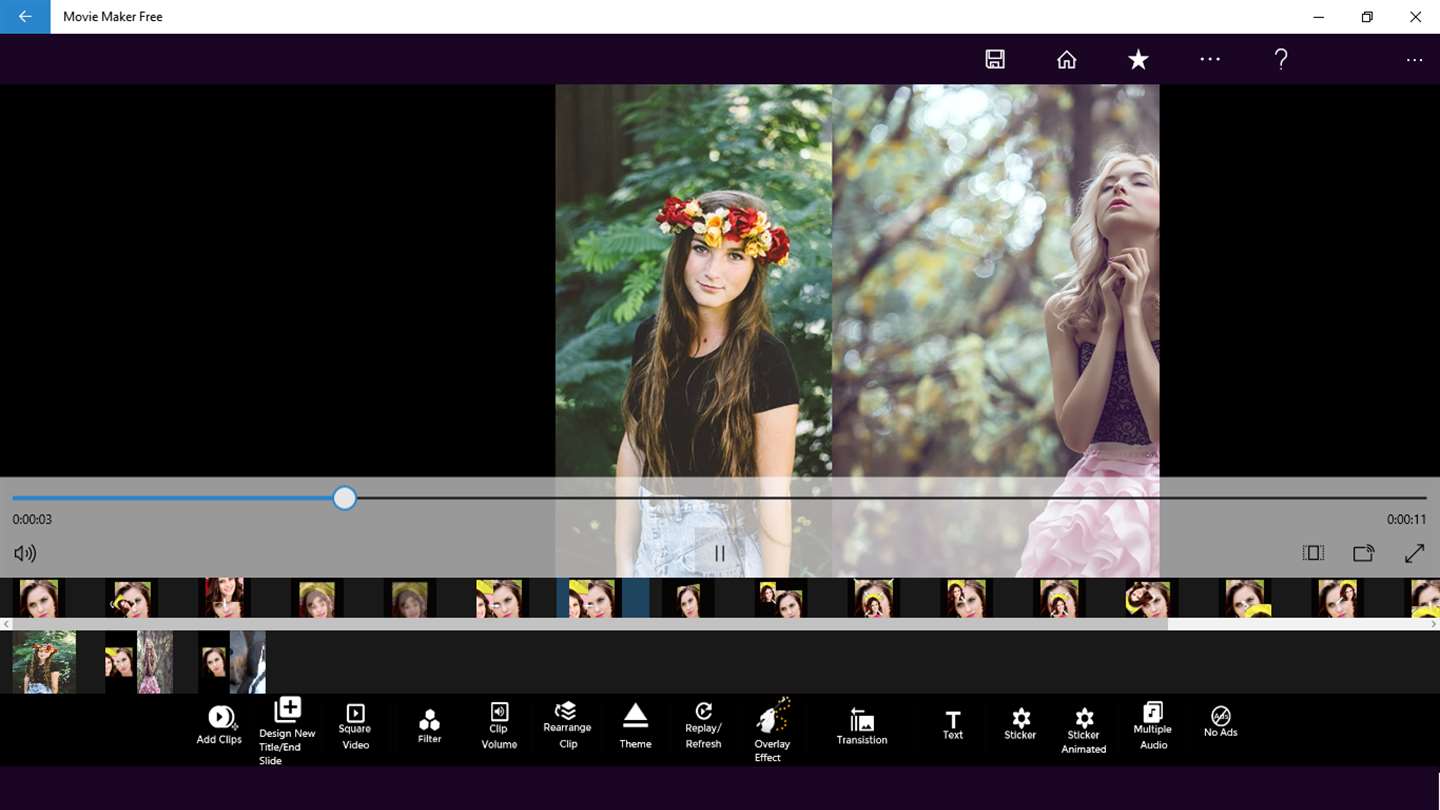Click the Replay/Refresh button

click(x=704, y=711)
